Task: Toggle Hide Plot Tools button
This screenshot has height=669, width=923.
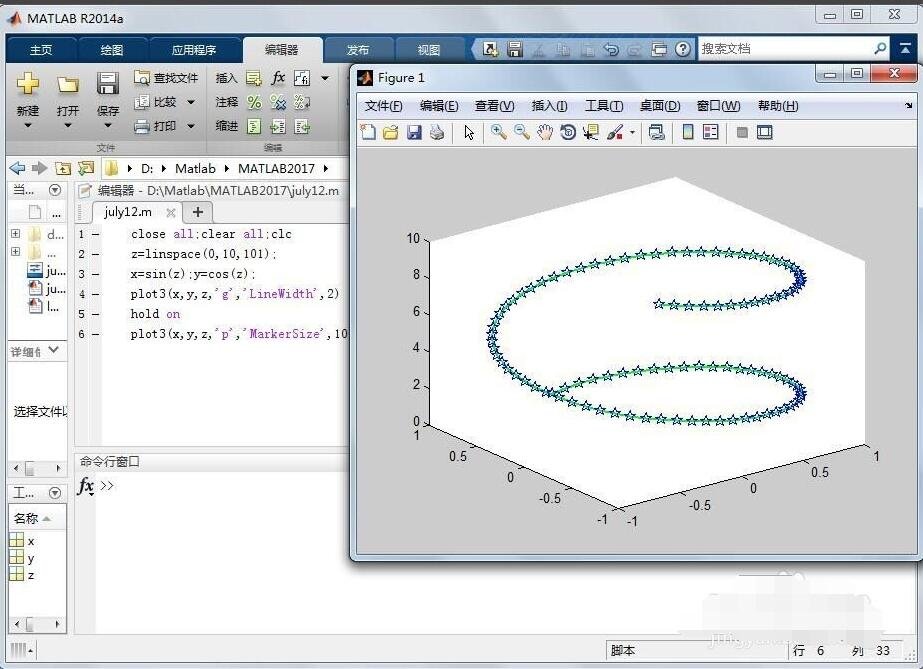Action: point(742,132)
